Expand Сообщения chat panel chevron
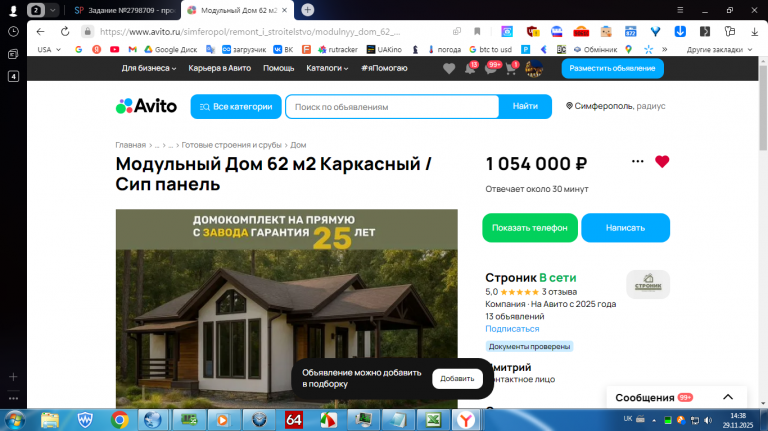The image size is (768, 431). click(728, 397)
